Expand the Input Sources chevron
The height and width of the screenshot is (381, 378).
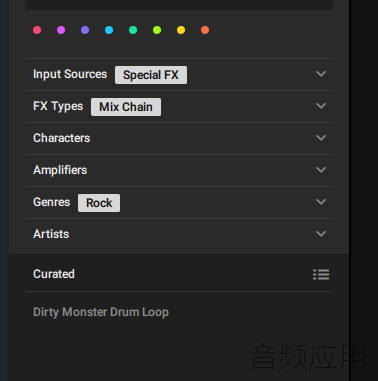click(x=321, y=74)
